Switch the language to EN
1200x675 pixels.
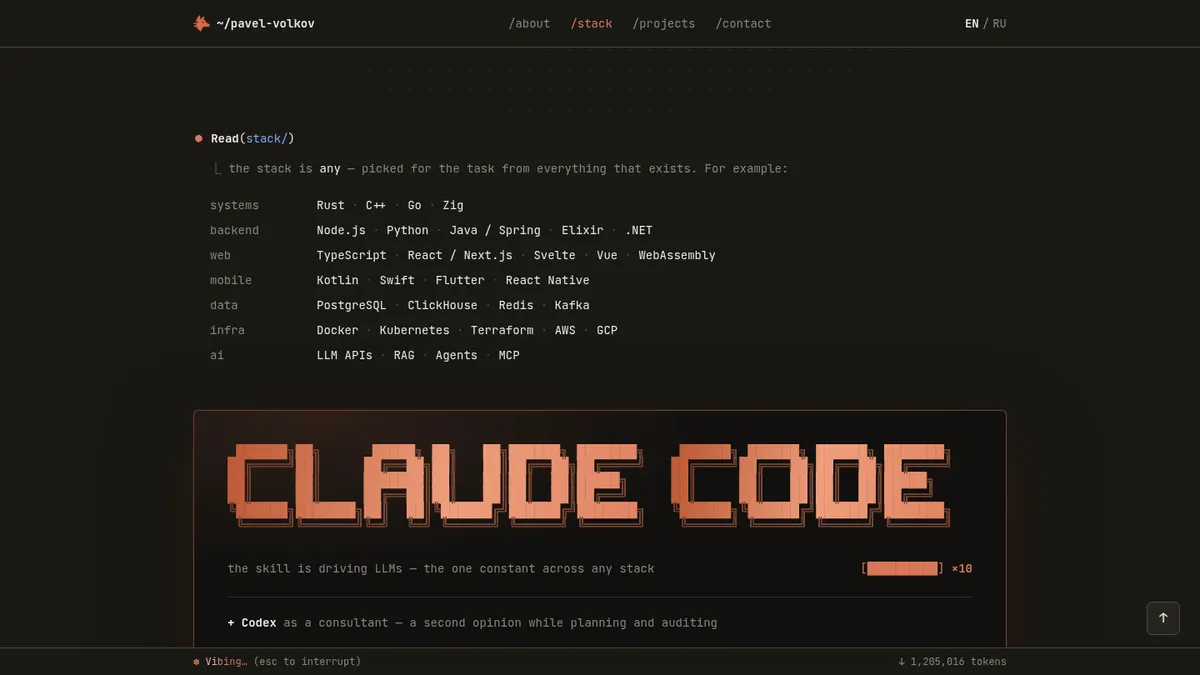[x=972, y=23]
